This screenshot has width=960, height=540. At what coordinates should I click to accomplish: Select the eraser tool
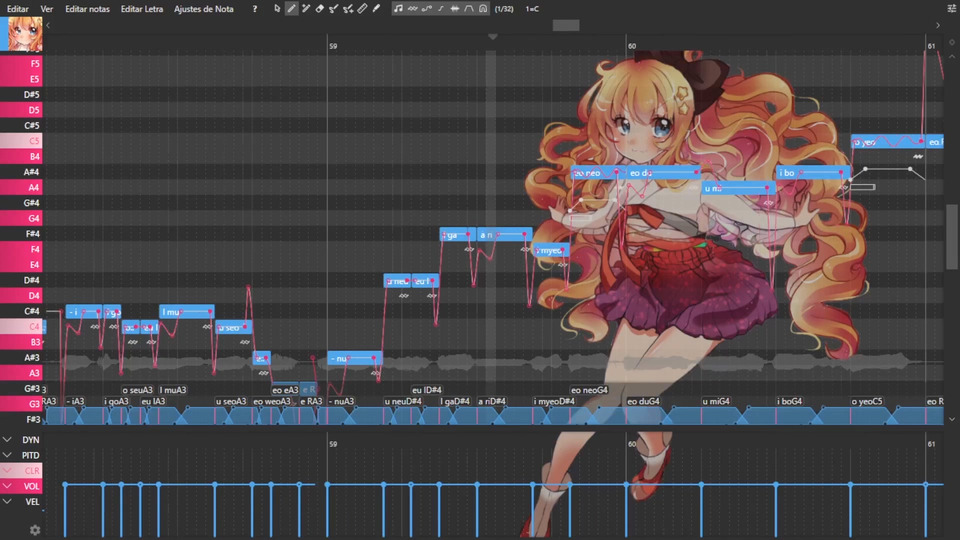pos(320,9)
